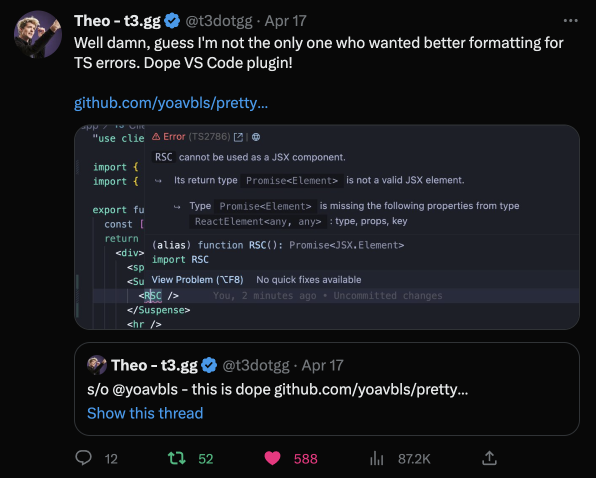The image size is (596, 478).
Task: Open Theo's large profile avatar
Action: click(x=38, y=34)
